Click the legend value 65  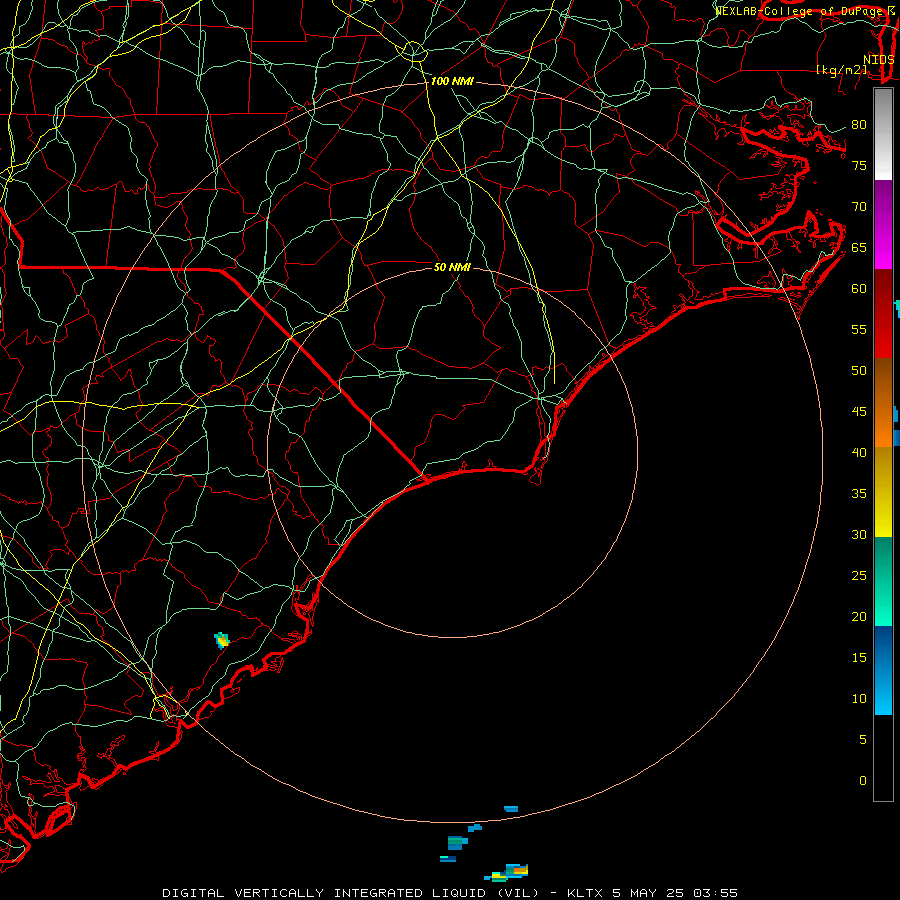click(859, 248)
